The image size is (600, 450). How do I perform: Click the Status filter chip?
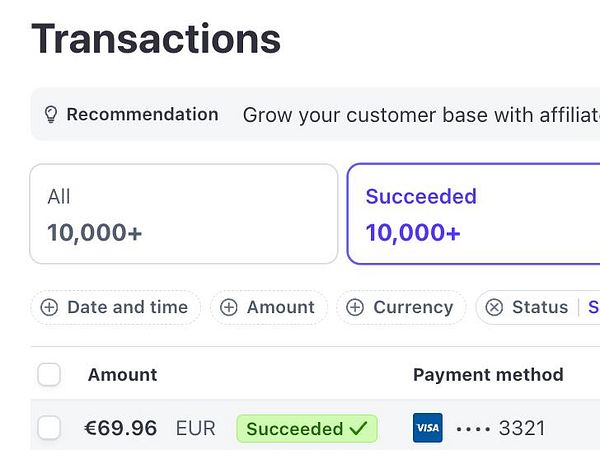tap(540, 308)
